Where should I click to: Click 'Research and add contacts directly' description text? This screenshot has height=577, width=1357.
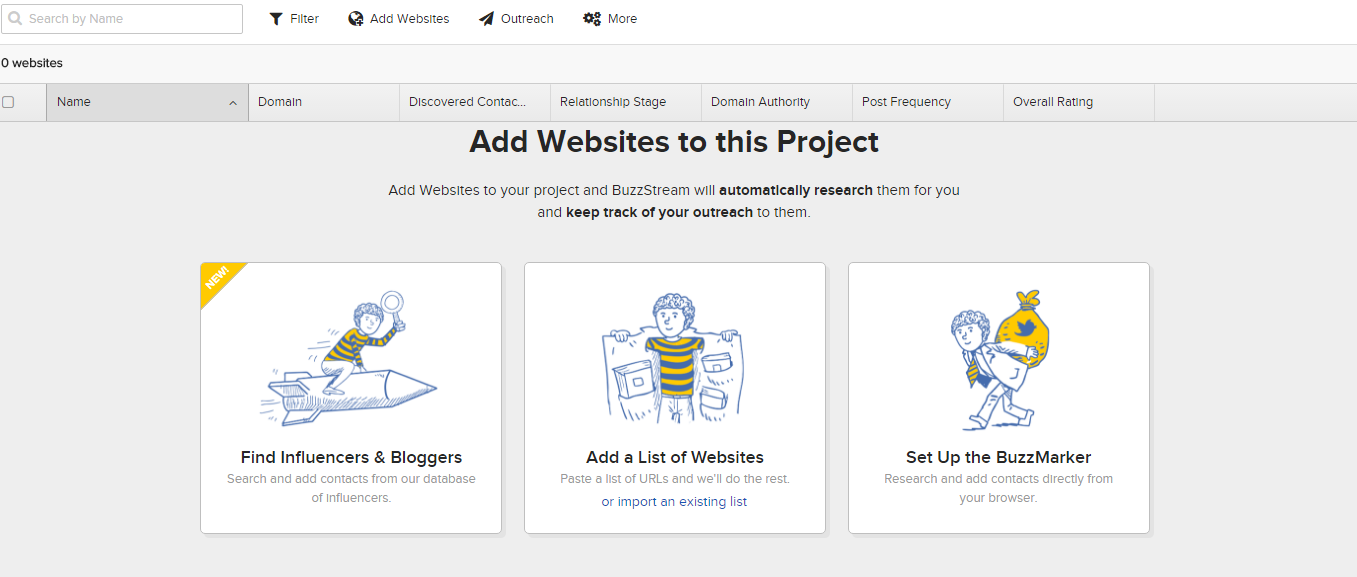[x=999, y=488]
